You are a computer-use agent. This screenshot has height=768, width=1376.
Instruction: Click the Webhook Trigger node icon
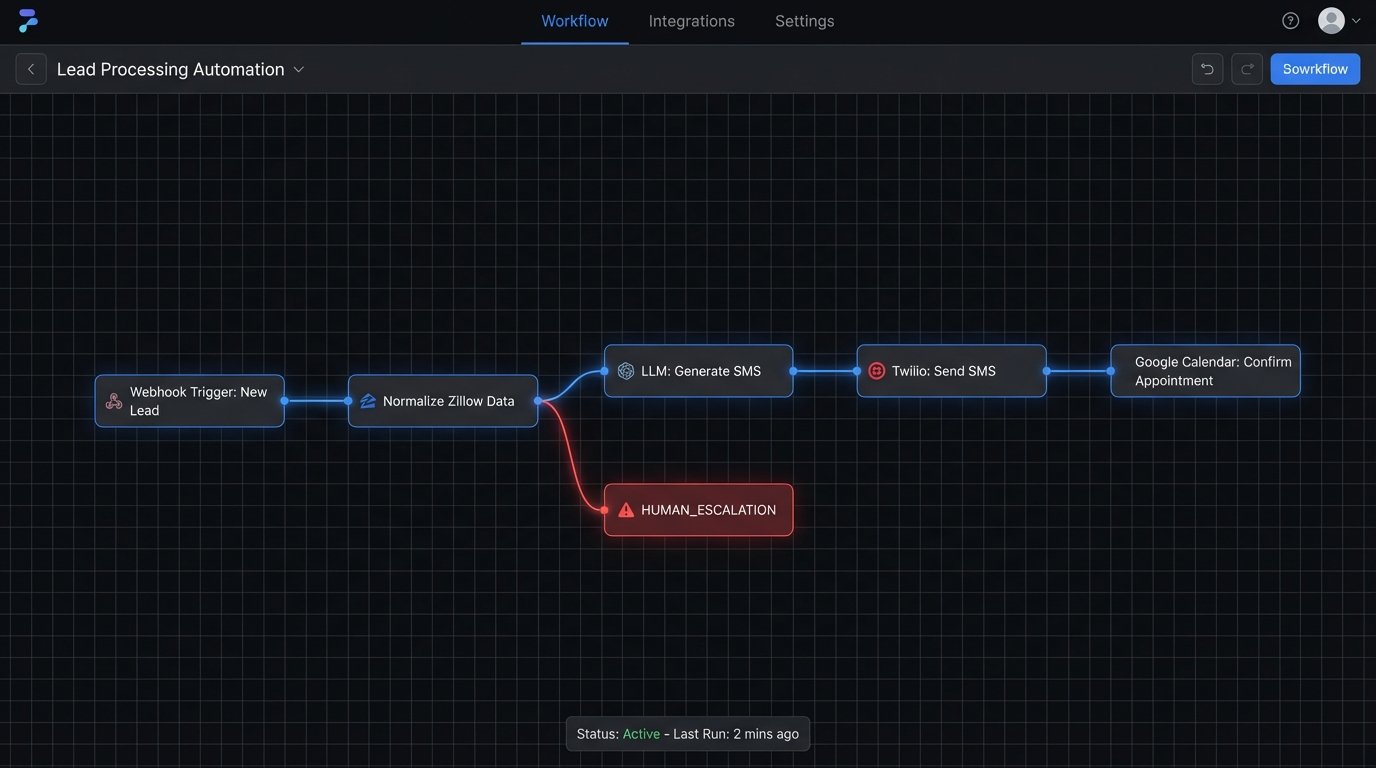(112, 400)
